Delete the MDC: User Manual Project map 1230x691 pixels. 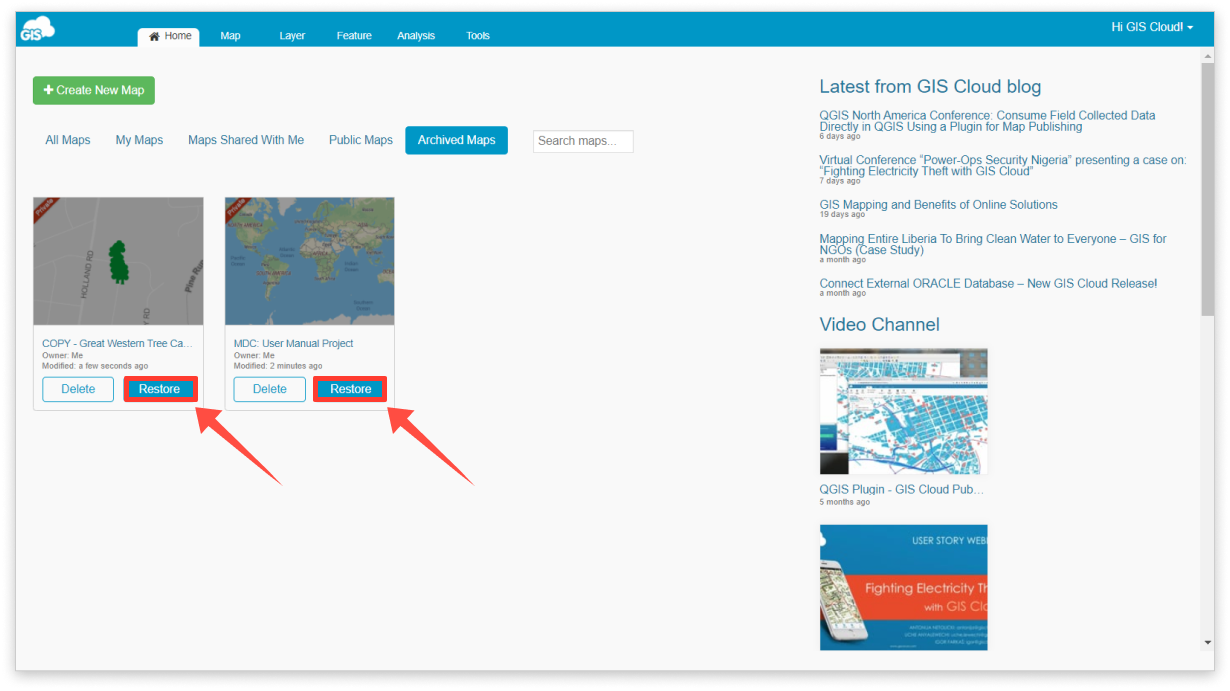[x=270, y=389]
